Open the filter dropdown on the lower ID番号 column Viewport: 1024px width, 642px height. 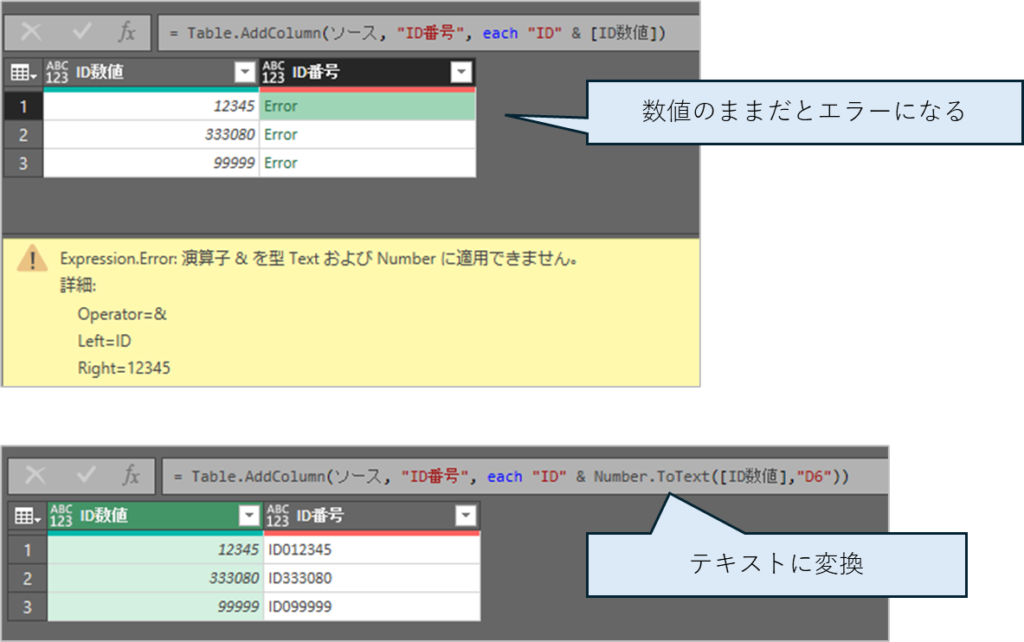(465, 516)
